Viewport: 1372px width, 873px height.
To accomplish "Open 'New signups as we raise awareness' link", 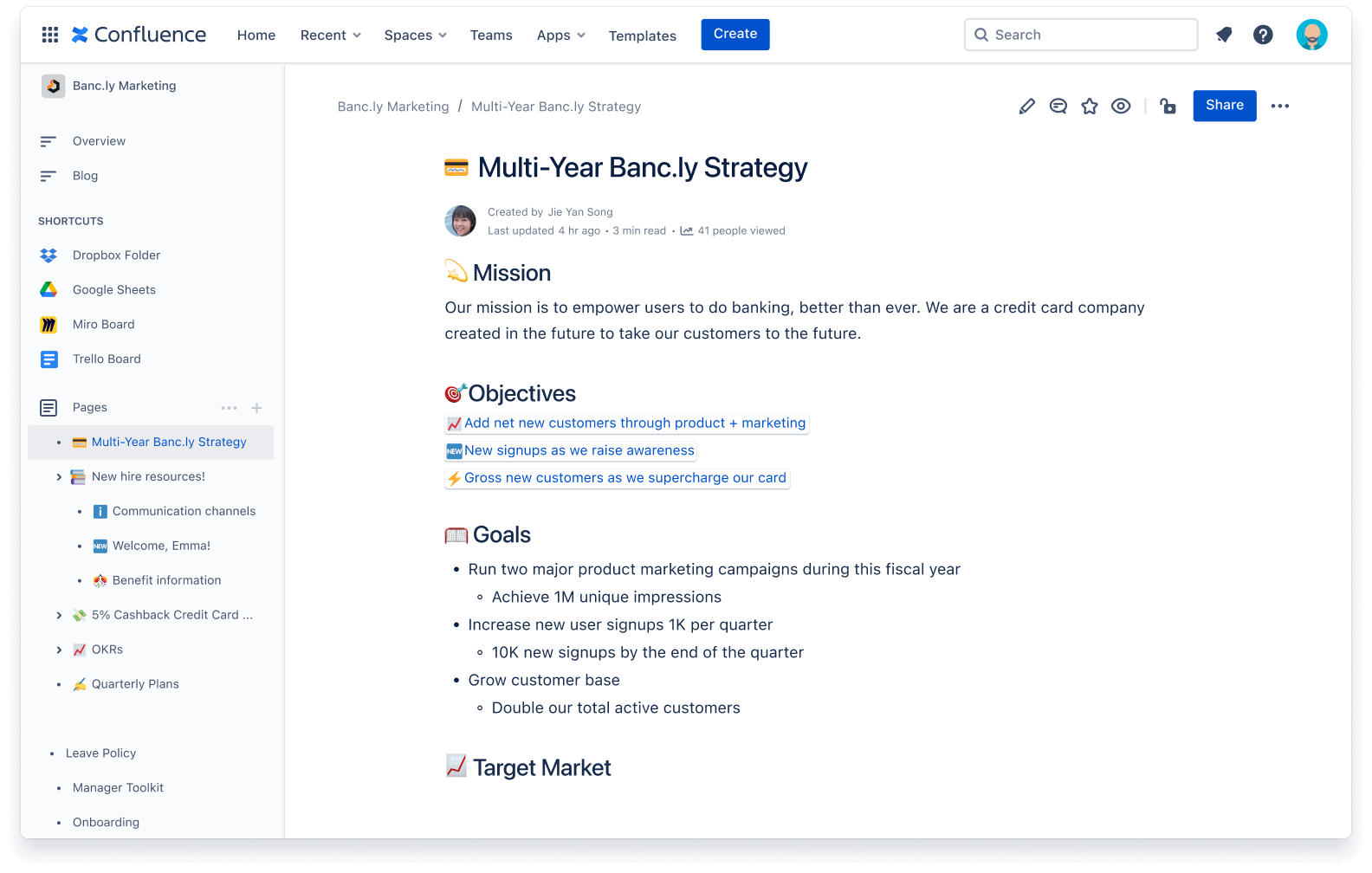I will coord(571,451).
